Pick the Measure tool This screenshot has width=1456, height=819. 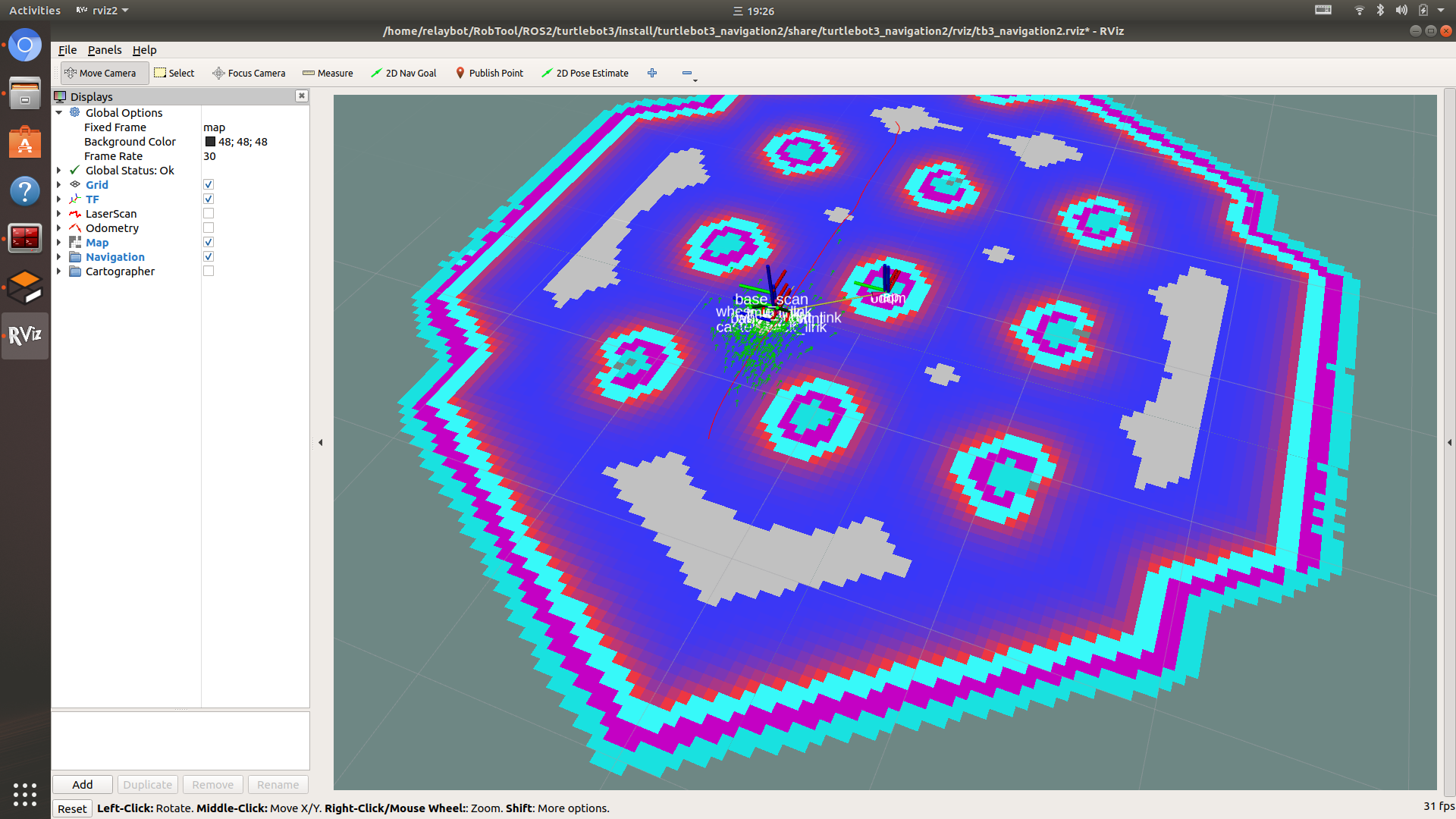point(328,73)
